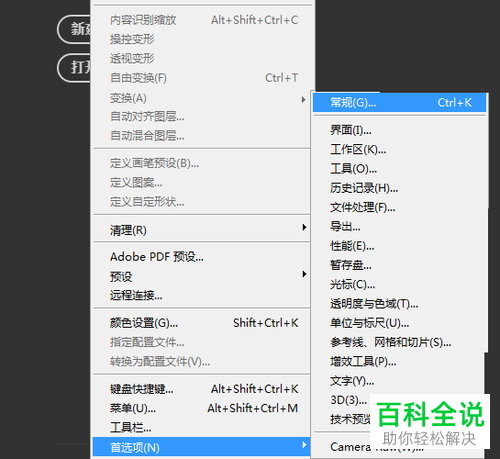Click the 新建 button behind menu
Viewport: 500px width, 459px height.
(x=74, y=29)
